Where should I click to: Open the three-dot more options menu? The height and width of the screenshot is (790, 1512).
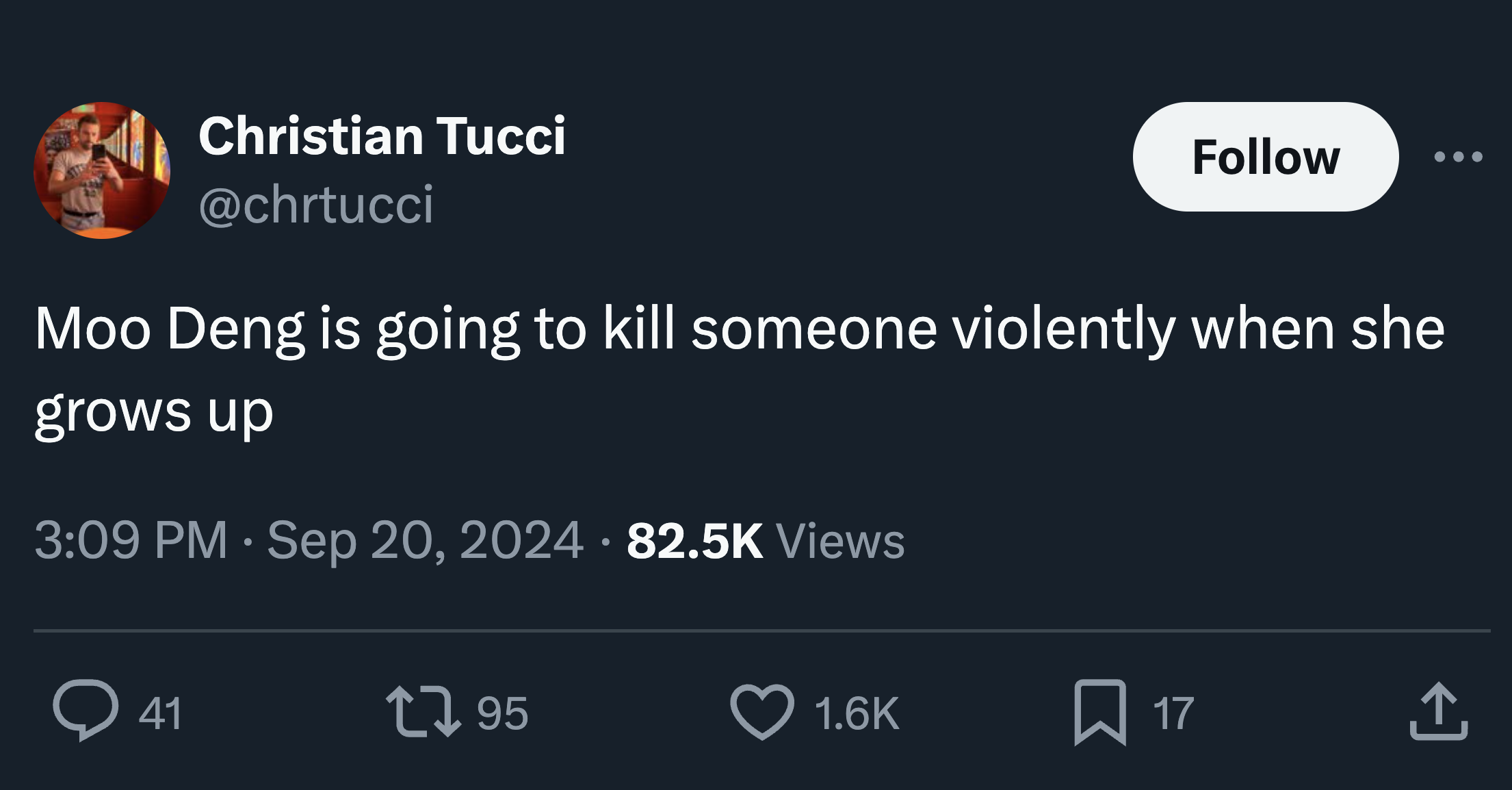(x=1458, y=157)
